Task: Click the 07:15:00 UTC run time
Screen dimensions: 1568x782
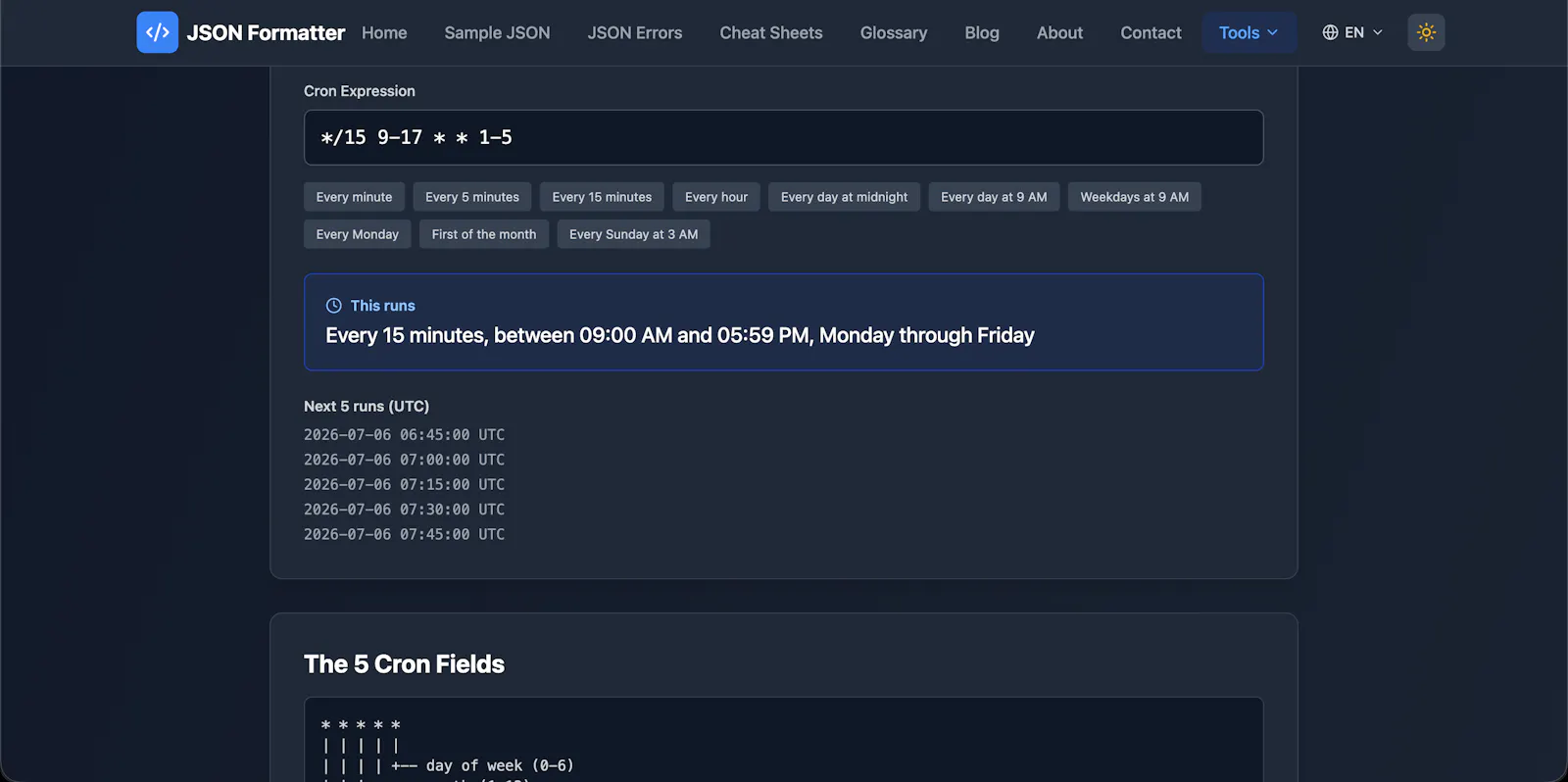Action: (x=404, y=484)
